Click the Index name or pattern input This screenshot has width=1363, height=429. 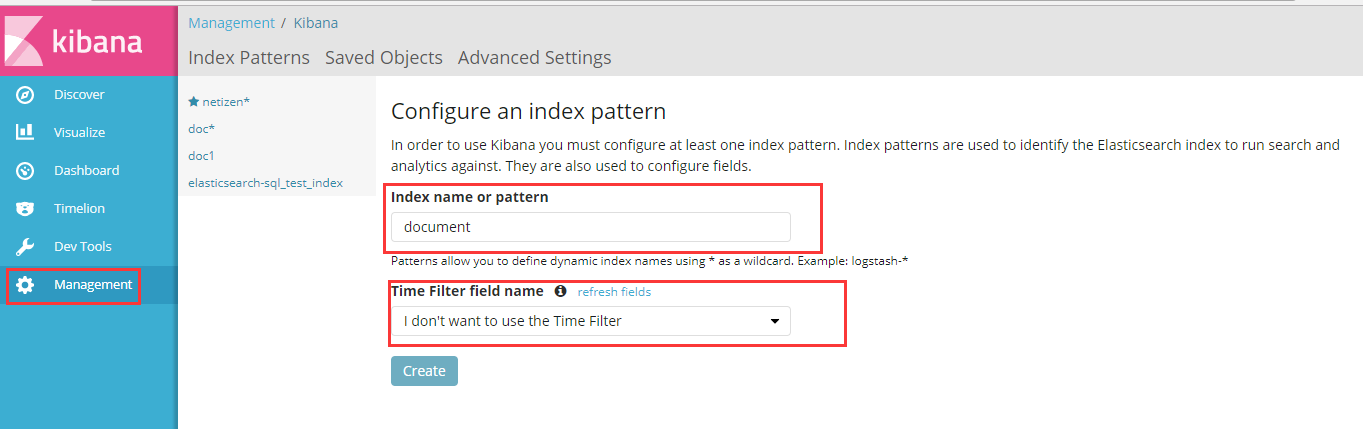pyautogui.click(x=591, y=227)
